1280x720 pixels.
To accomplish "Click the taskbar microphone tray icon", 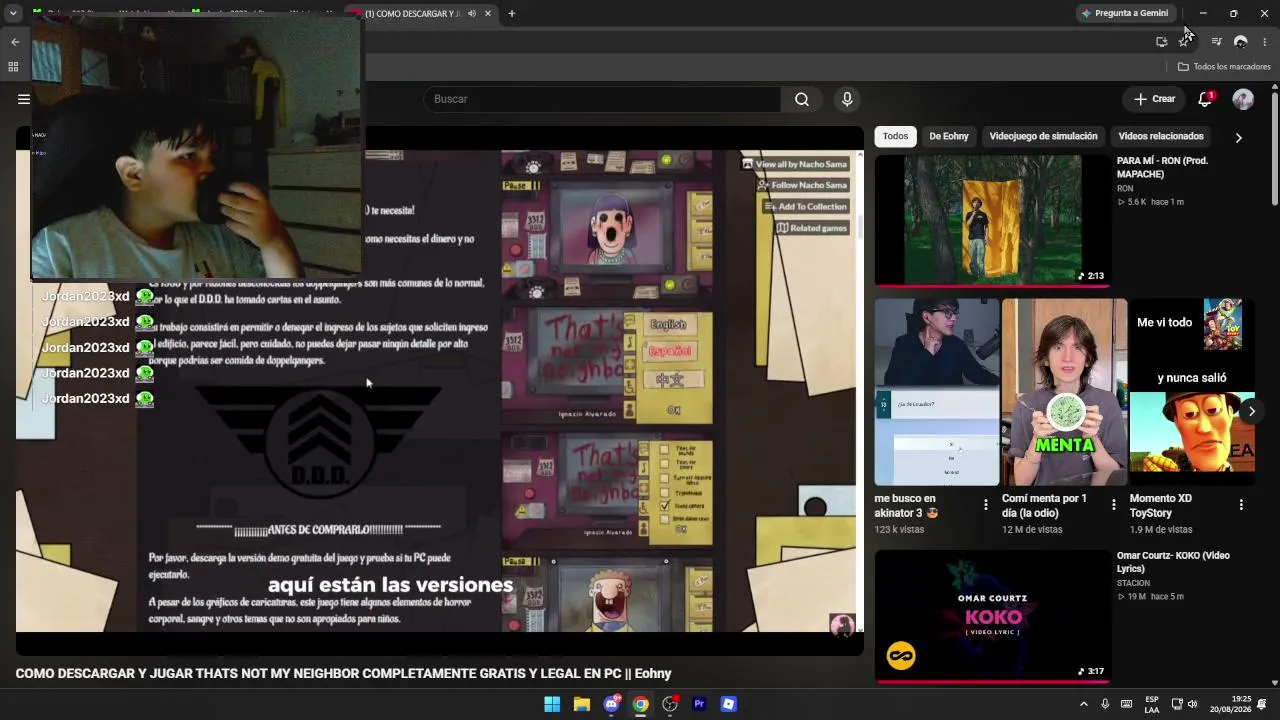I will (1105, 704).
